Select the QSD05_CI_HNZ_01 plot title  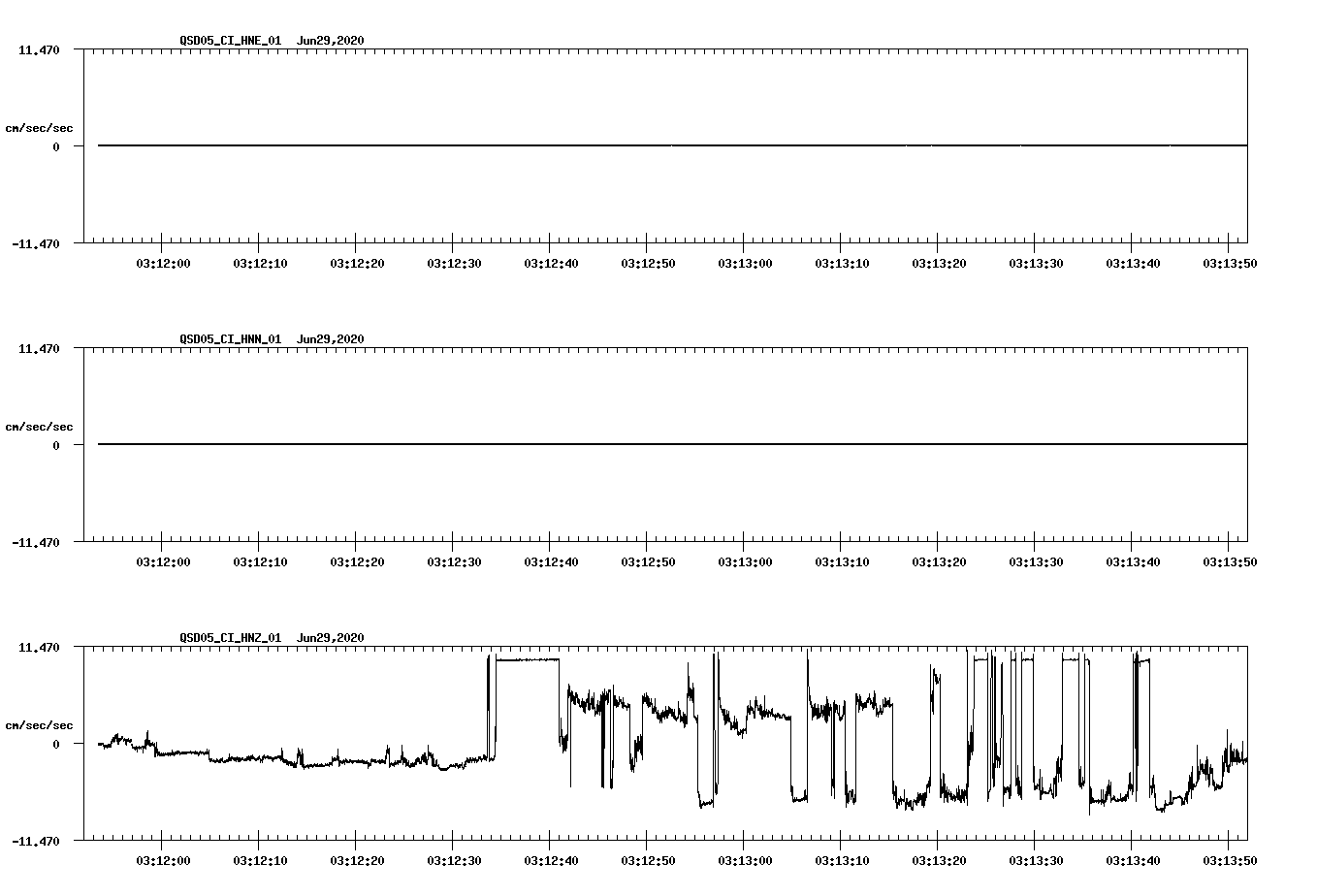[x=231, y=638]
